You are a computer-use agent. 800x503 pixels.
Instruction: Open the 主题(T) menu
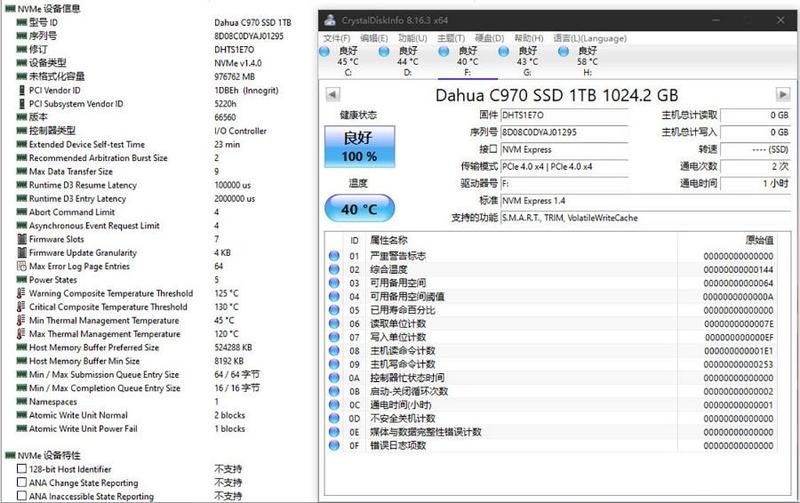tap(451, 38)
